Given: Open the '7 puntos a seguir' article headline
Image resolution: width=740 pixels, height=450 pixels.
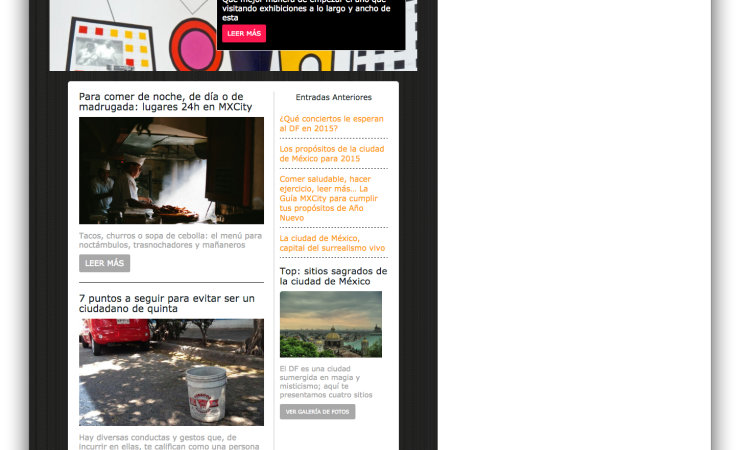Looking at the screenshot, I should [x=166, y=303].
